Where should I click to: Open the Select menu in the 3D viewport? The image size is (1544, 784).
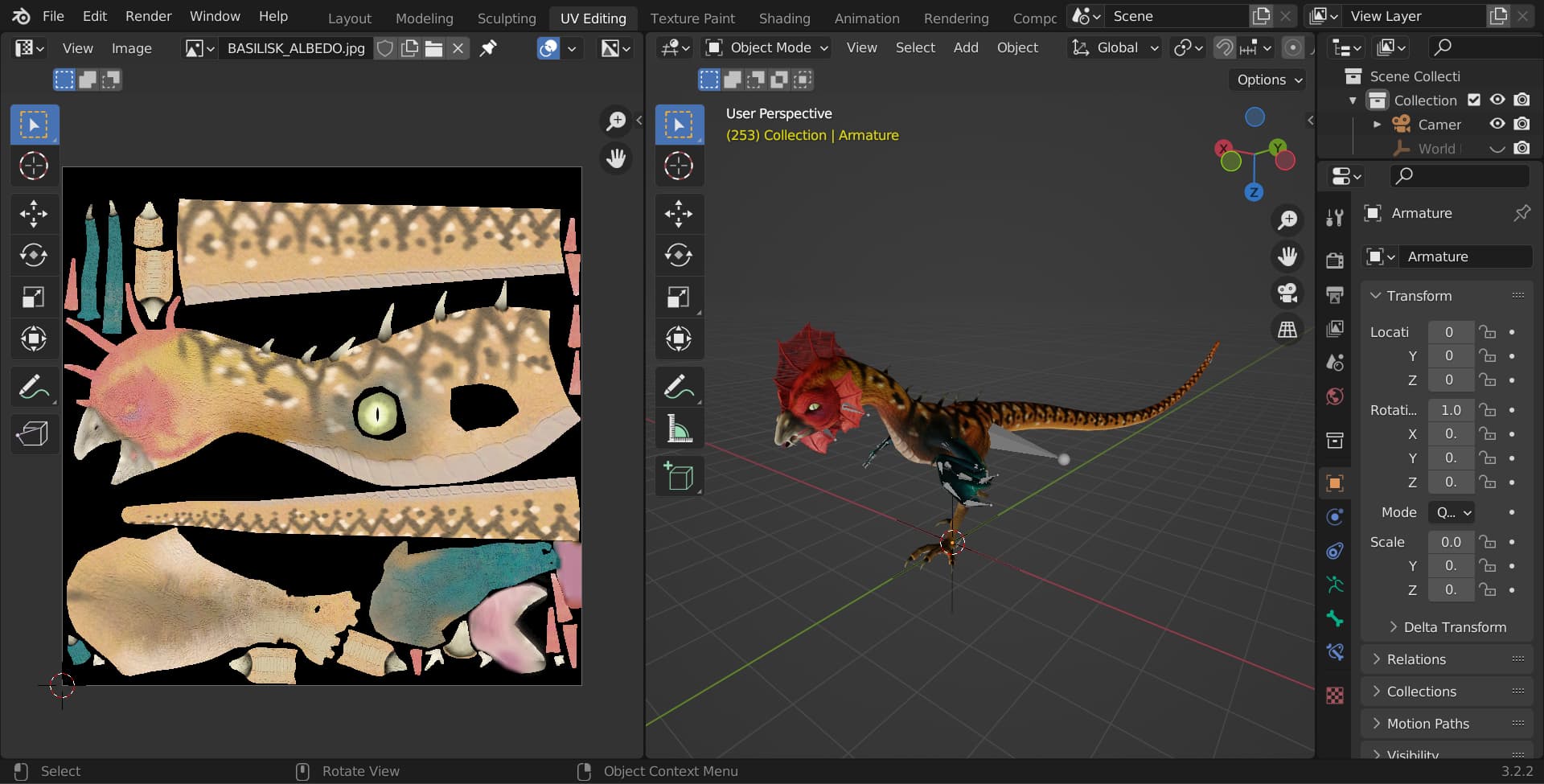tap(915, 47)
